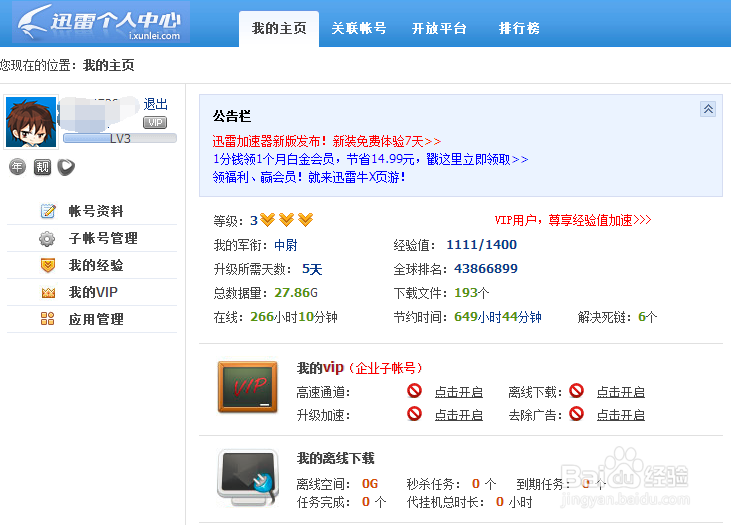Click 点击开启 for 高速通道

point(459,392)
